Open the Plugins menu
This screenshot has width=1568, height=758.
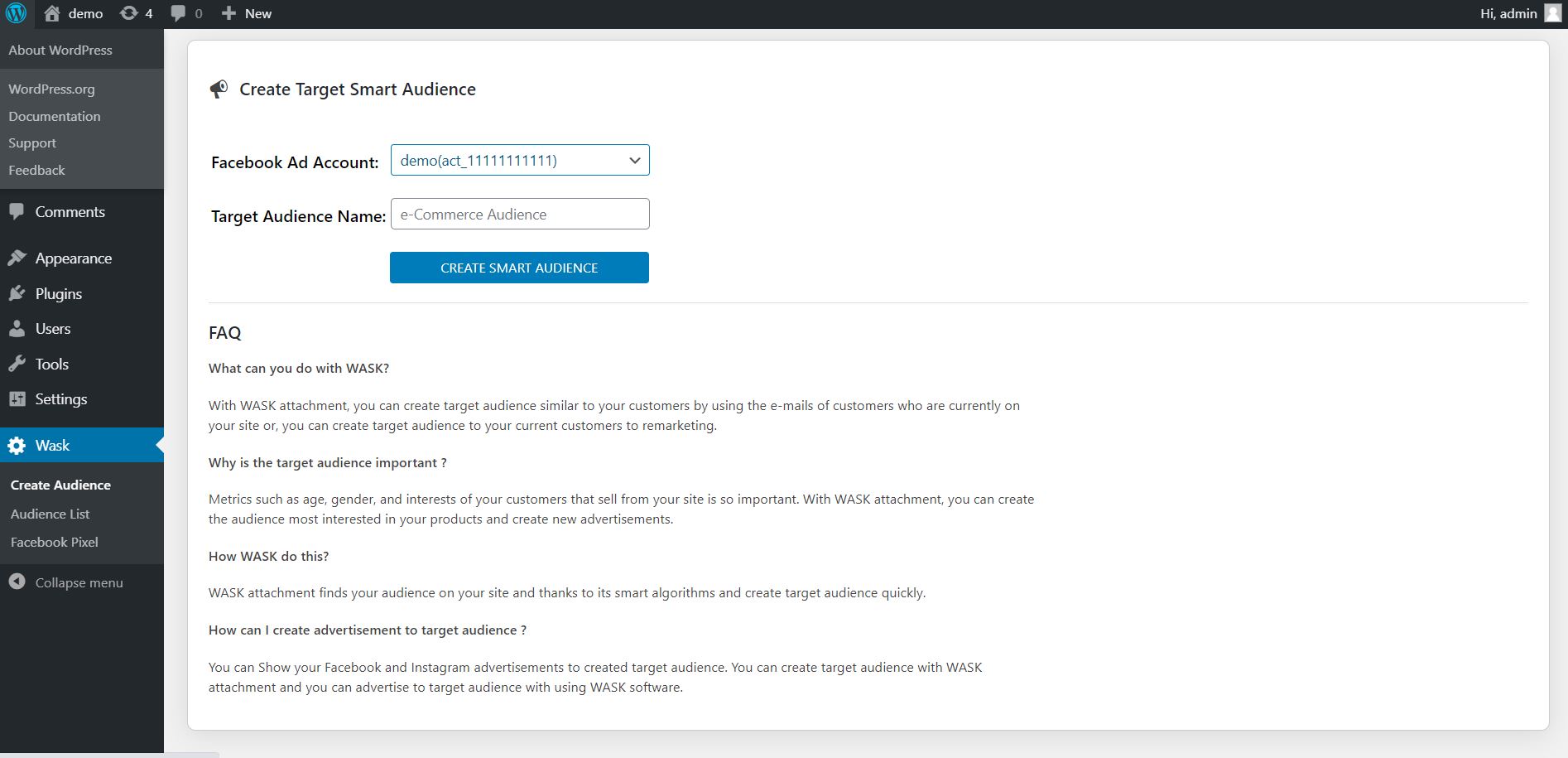[59, 294]
